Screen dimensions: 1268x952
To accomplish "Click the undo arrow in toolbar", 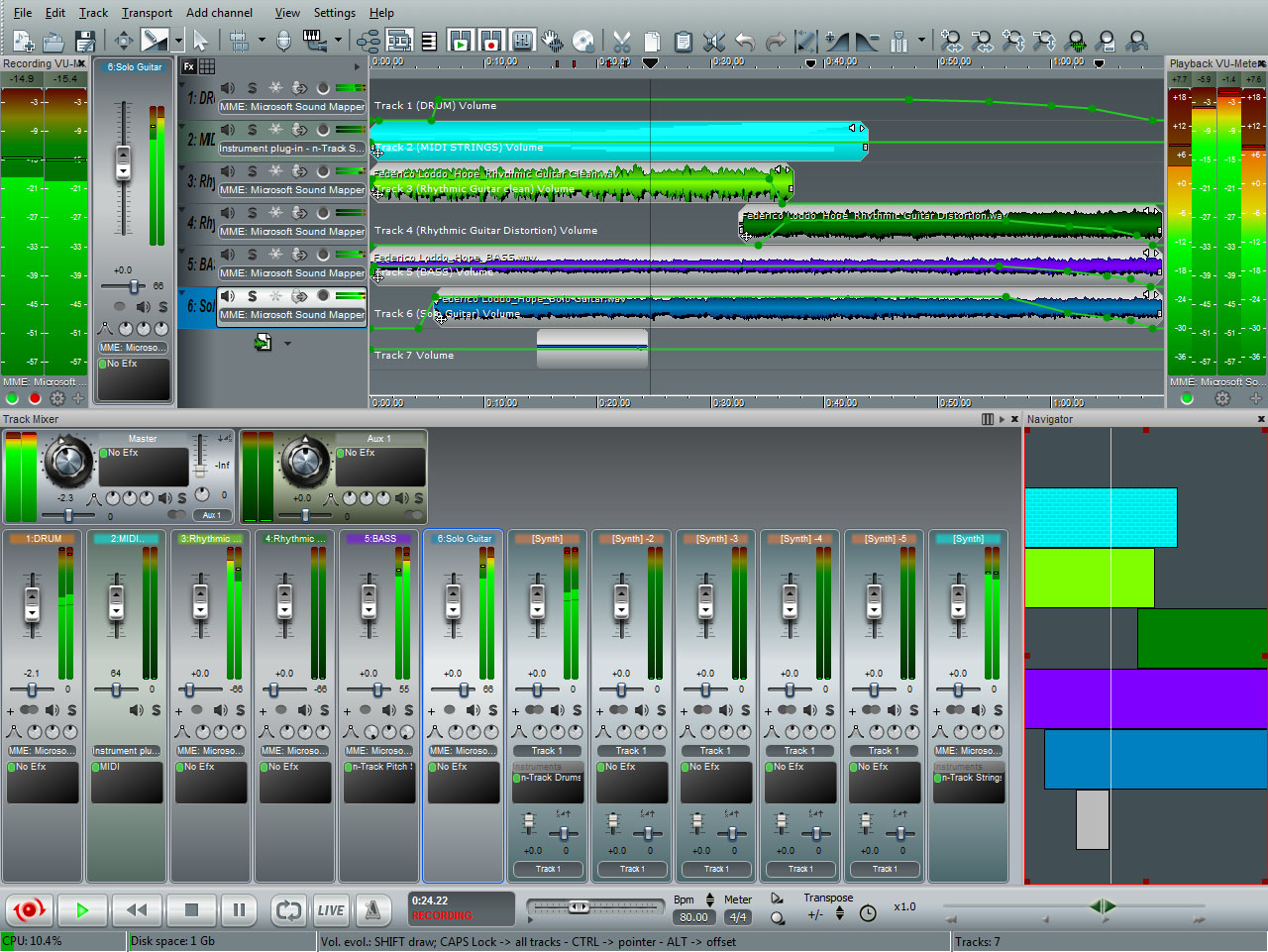I will (745, 41).
